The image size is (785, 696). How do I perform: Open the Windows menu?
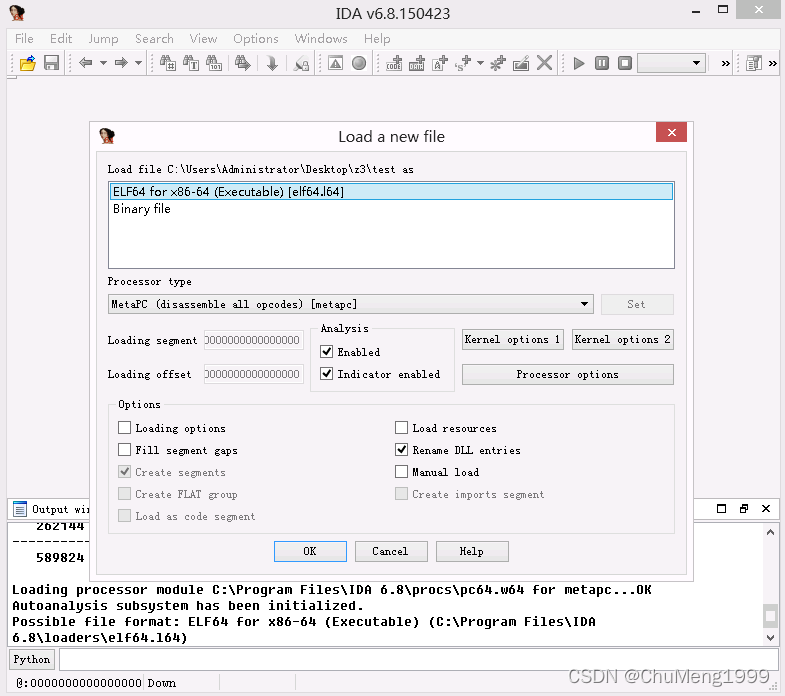[x=321, y=39]
